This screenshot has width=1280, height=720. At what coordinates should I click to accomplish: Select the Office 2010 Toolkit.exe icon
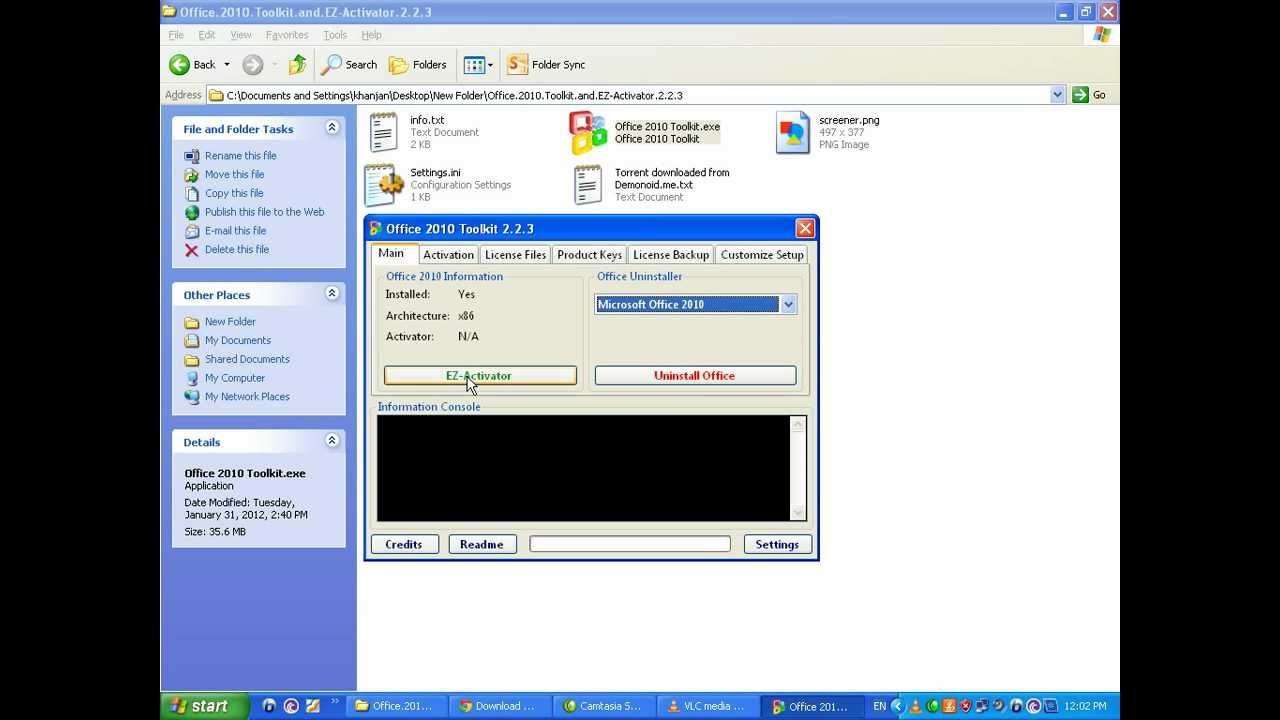tap(588, 133)
